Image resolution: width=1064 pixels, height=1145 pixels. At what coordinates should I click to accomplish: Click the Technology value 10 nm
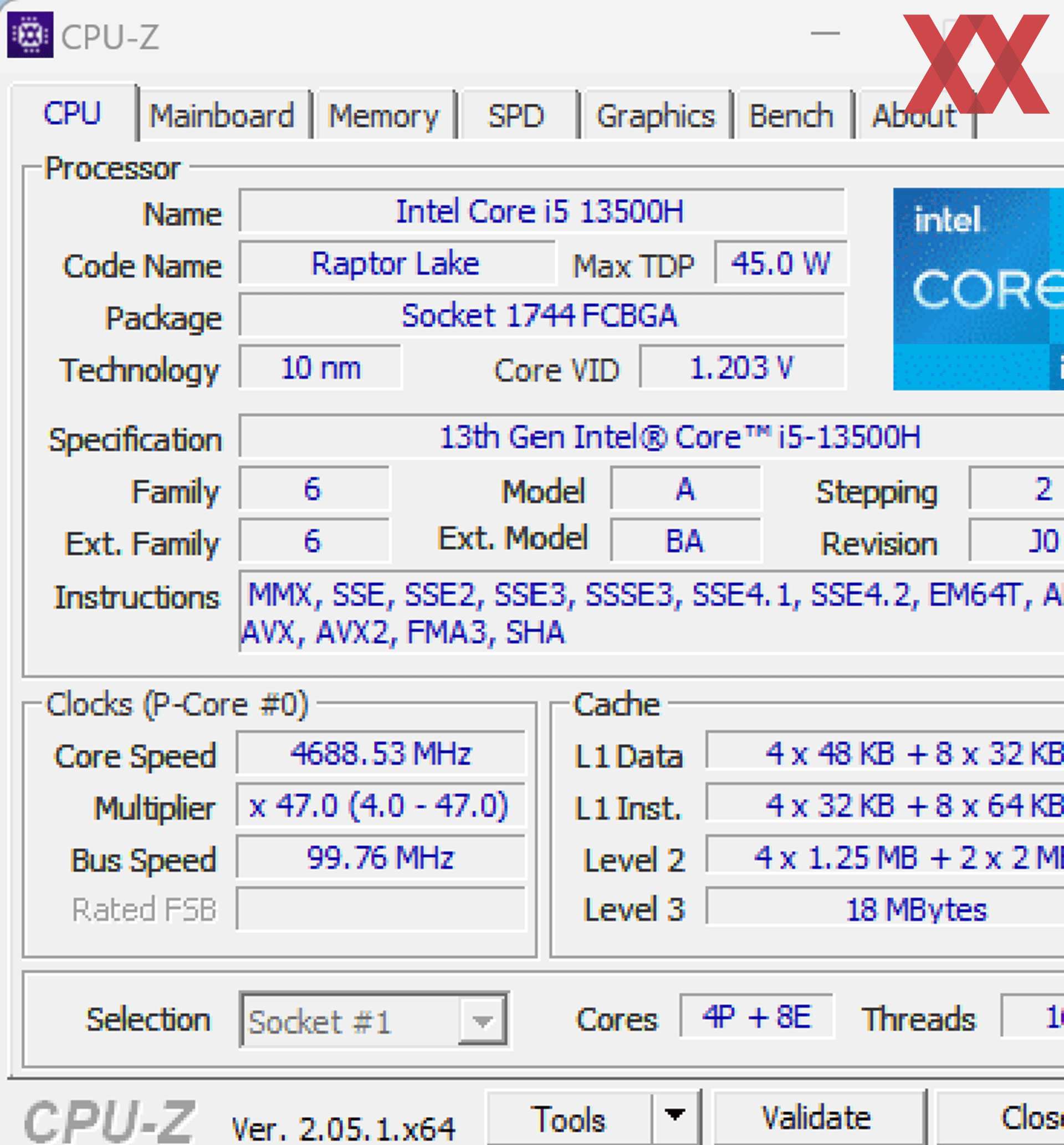(x=320, y=368)
